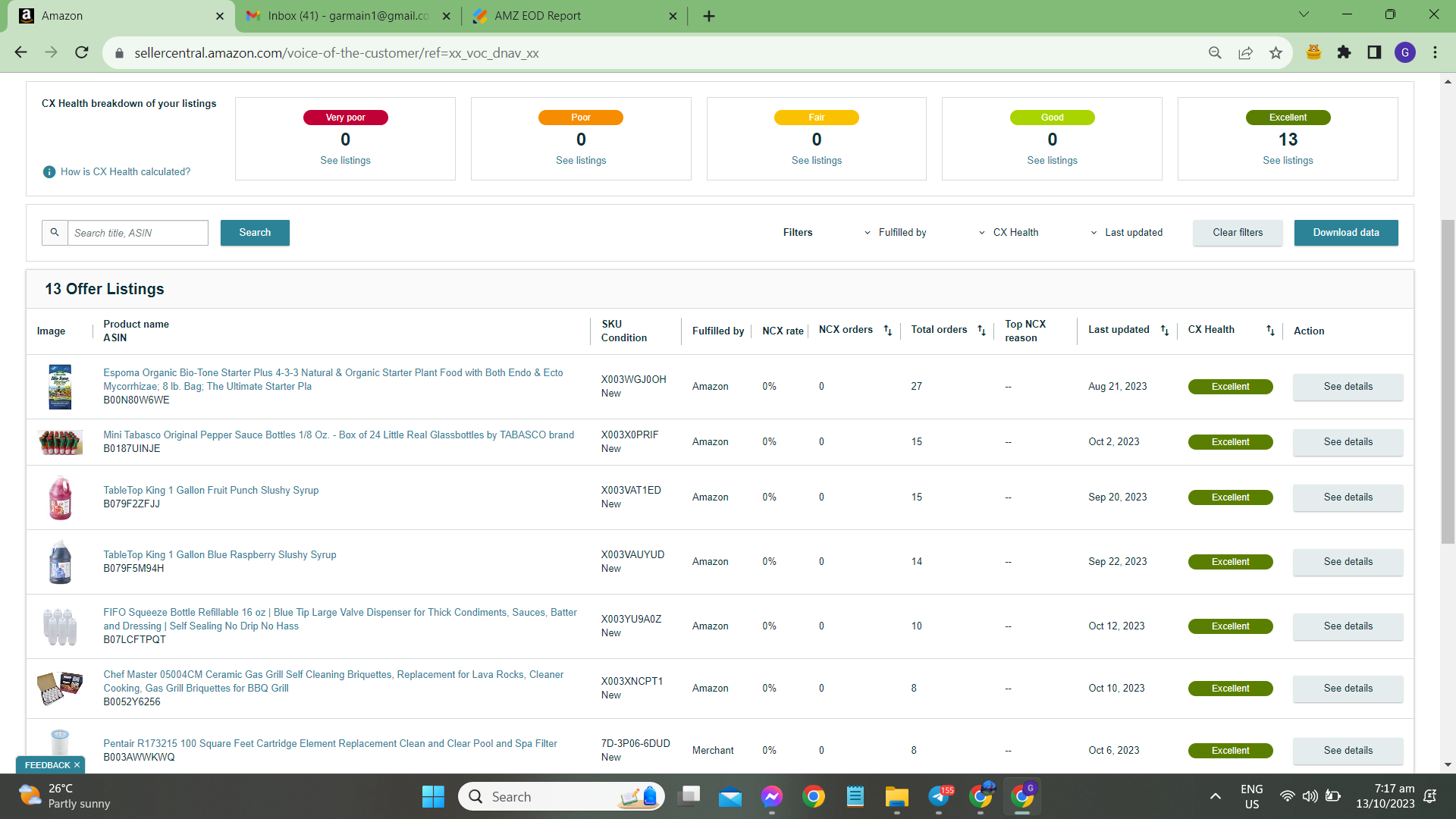Open Chef Master Ceramic Briquettes product link
This screenshot has width=1456, height=819.
[333, 682]
